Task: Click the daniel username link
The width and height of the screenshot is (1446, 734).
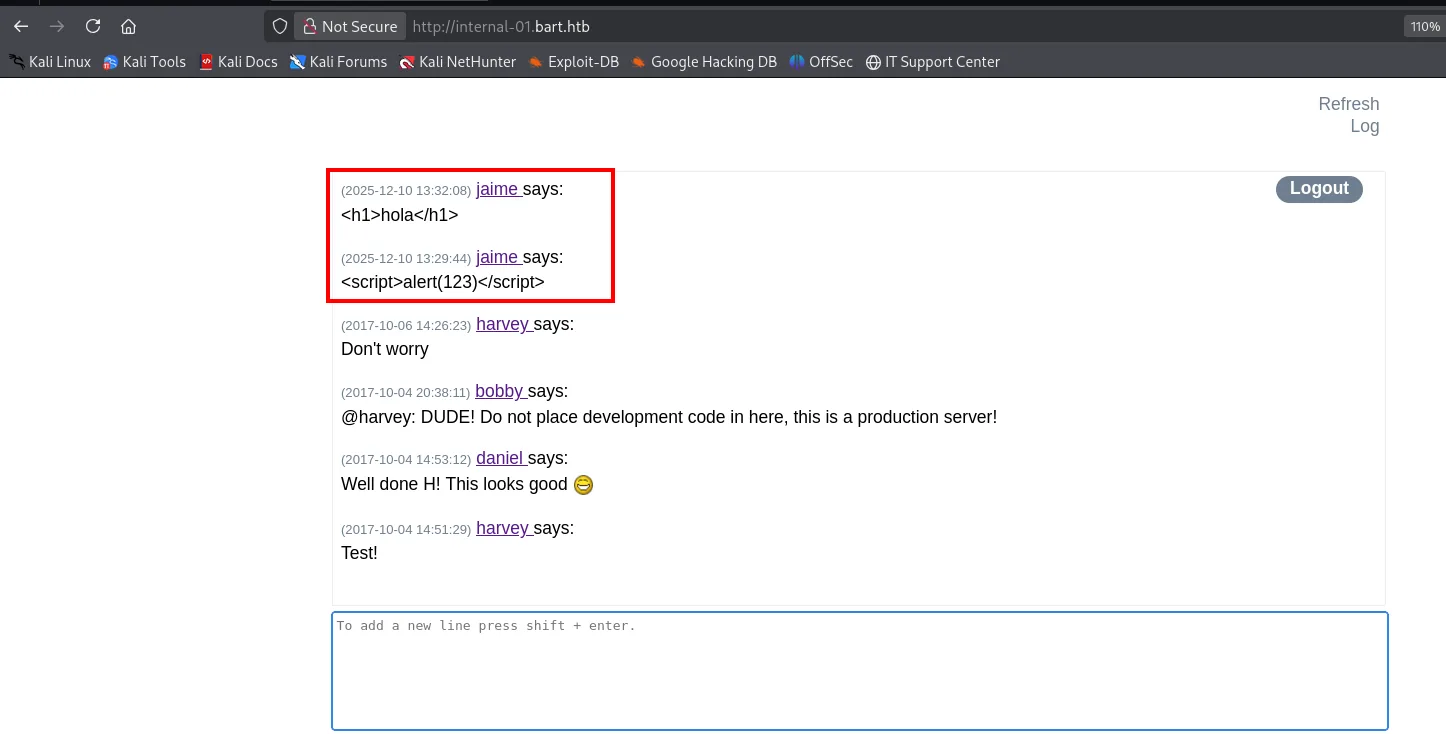Action: point(500,458)
